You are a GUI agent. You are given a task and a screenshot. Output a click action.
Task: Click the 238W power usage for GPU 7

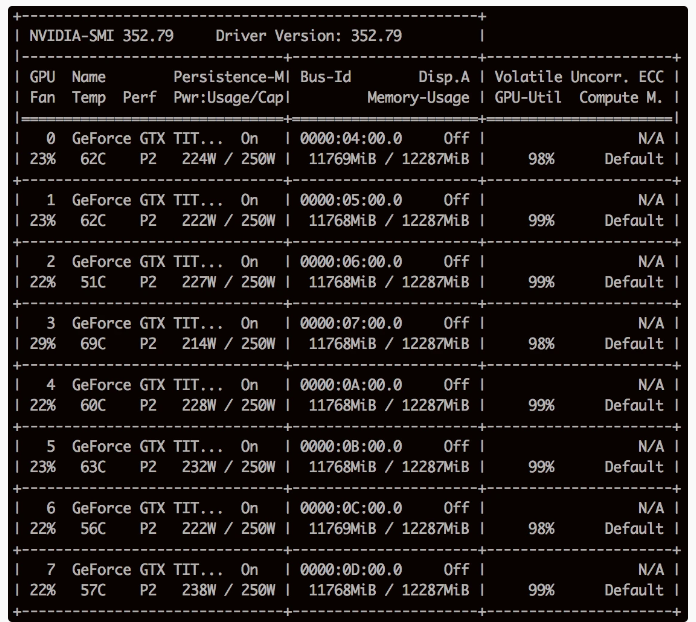coord(200,590)
